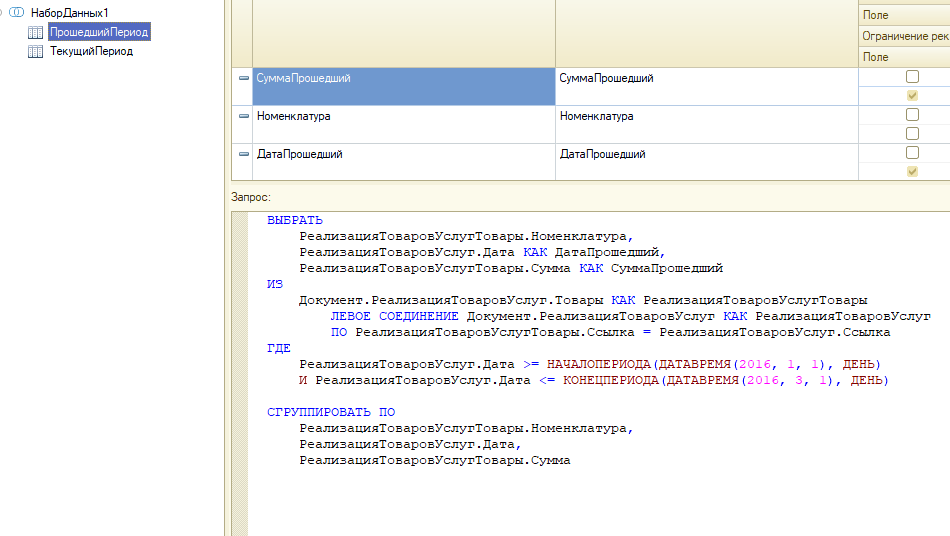Toggle upper checkbox in Номенклатура row
Viewport: 950px width, 536px height.
[x=912, y=115]
